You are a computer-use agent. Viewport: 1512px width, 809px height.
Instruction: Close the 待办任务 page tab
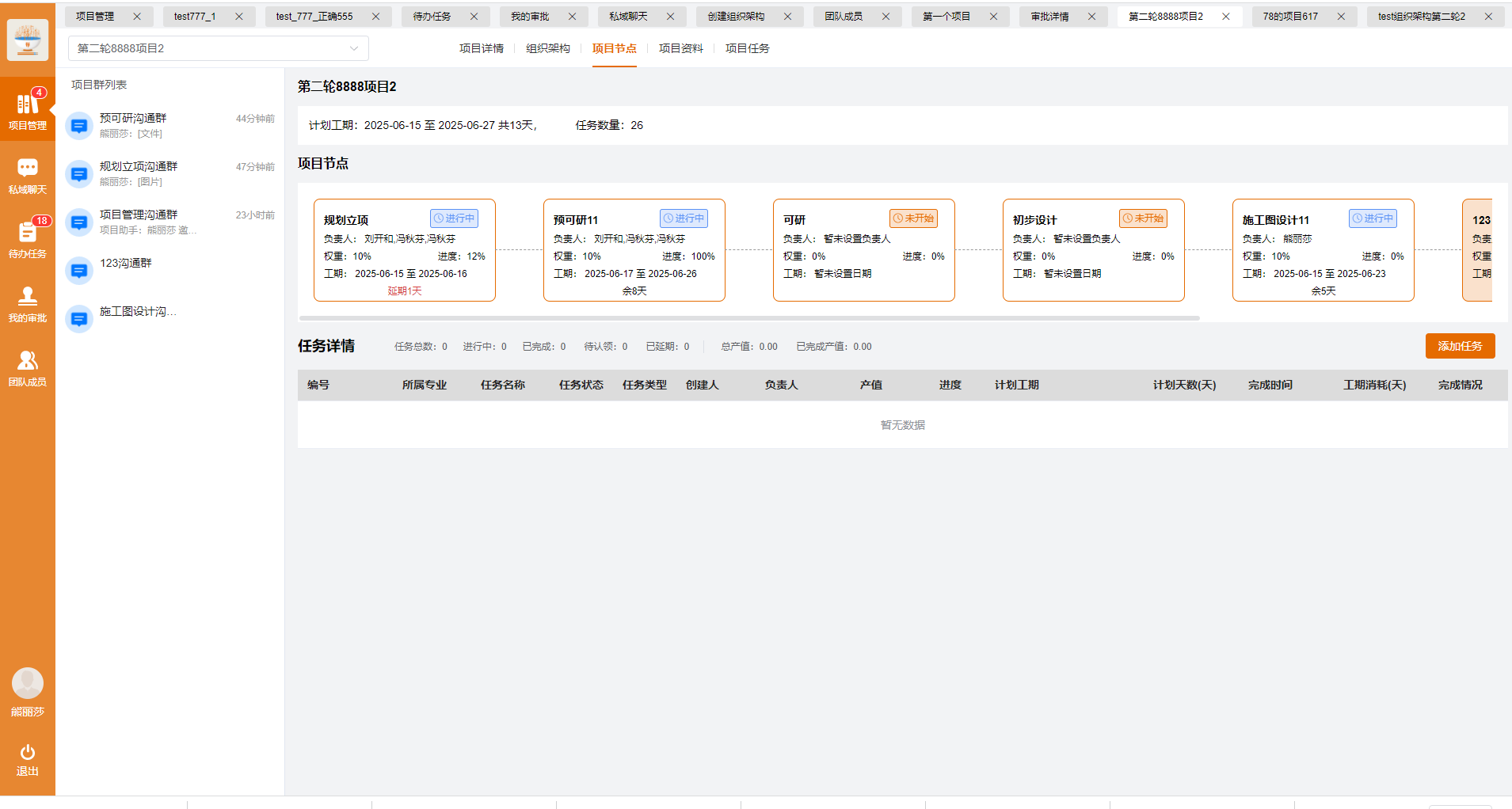(x=474, y=17)
